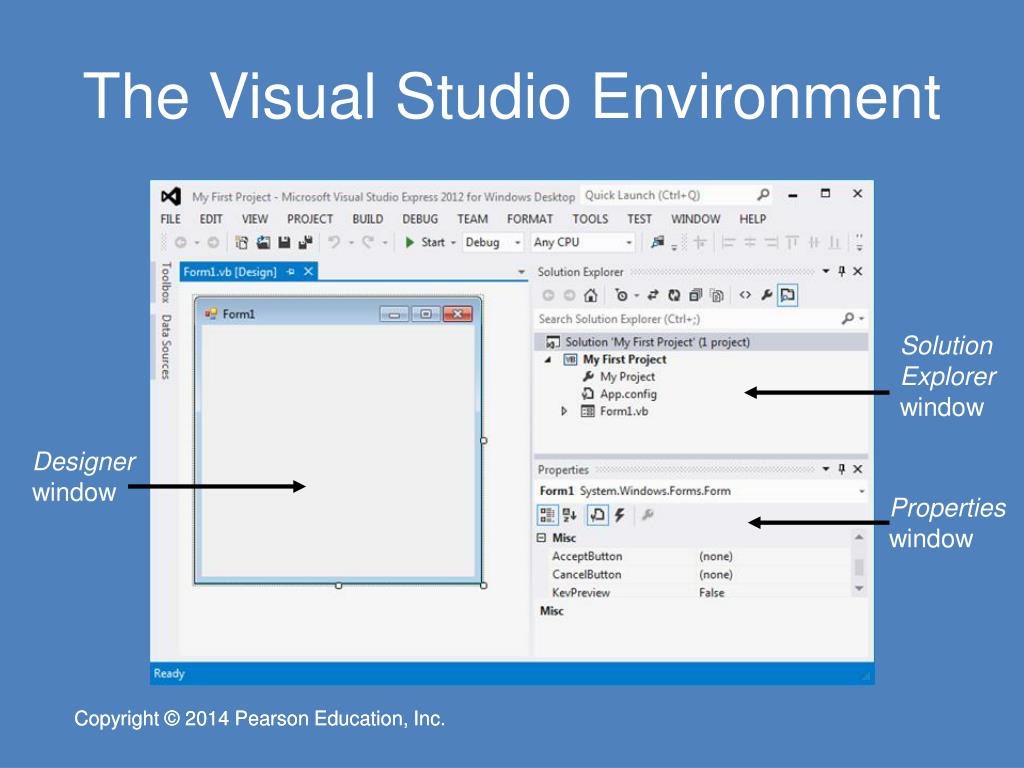Collapse the Misc category in Properties
The image size is (1024, 768).
[x=541, y=538]
